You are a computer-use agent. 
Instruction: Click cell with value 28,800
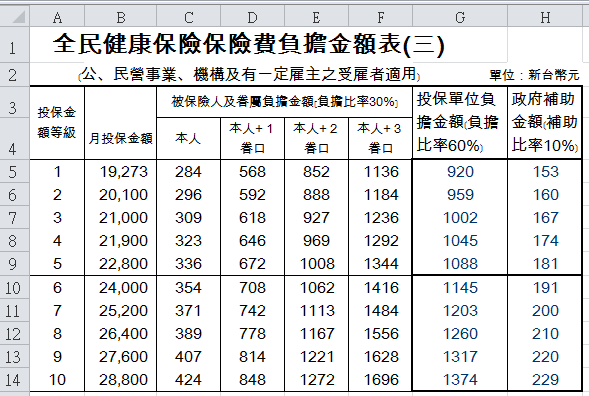121,379
